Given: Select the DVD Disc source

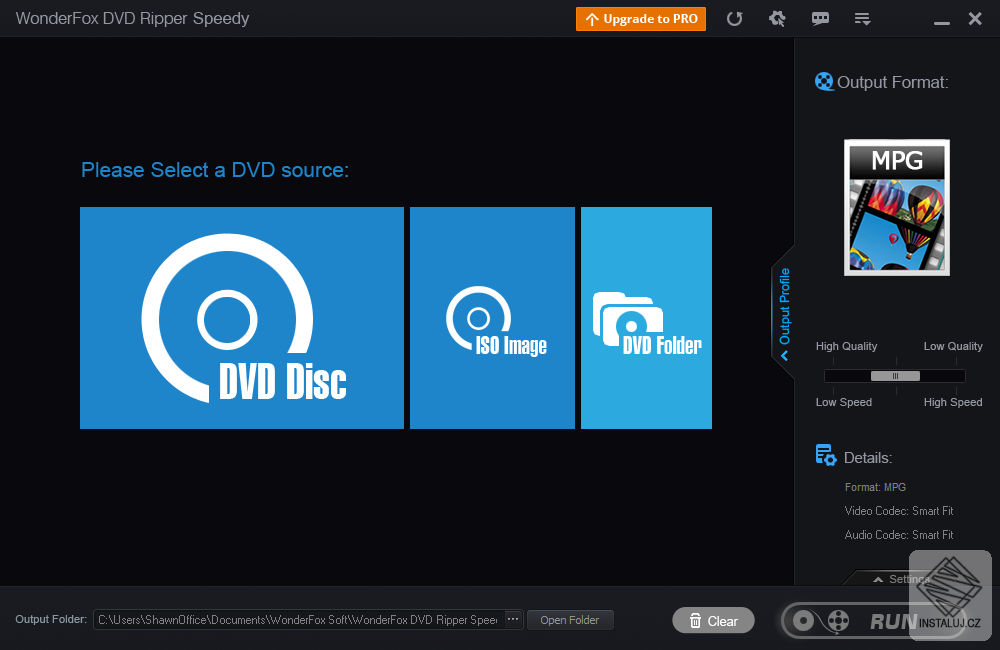Looking at the screenshot, I should (241, 318).
